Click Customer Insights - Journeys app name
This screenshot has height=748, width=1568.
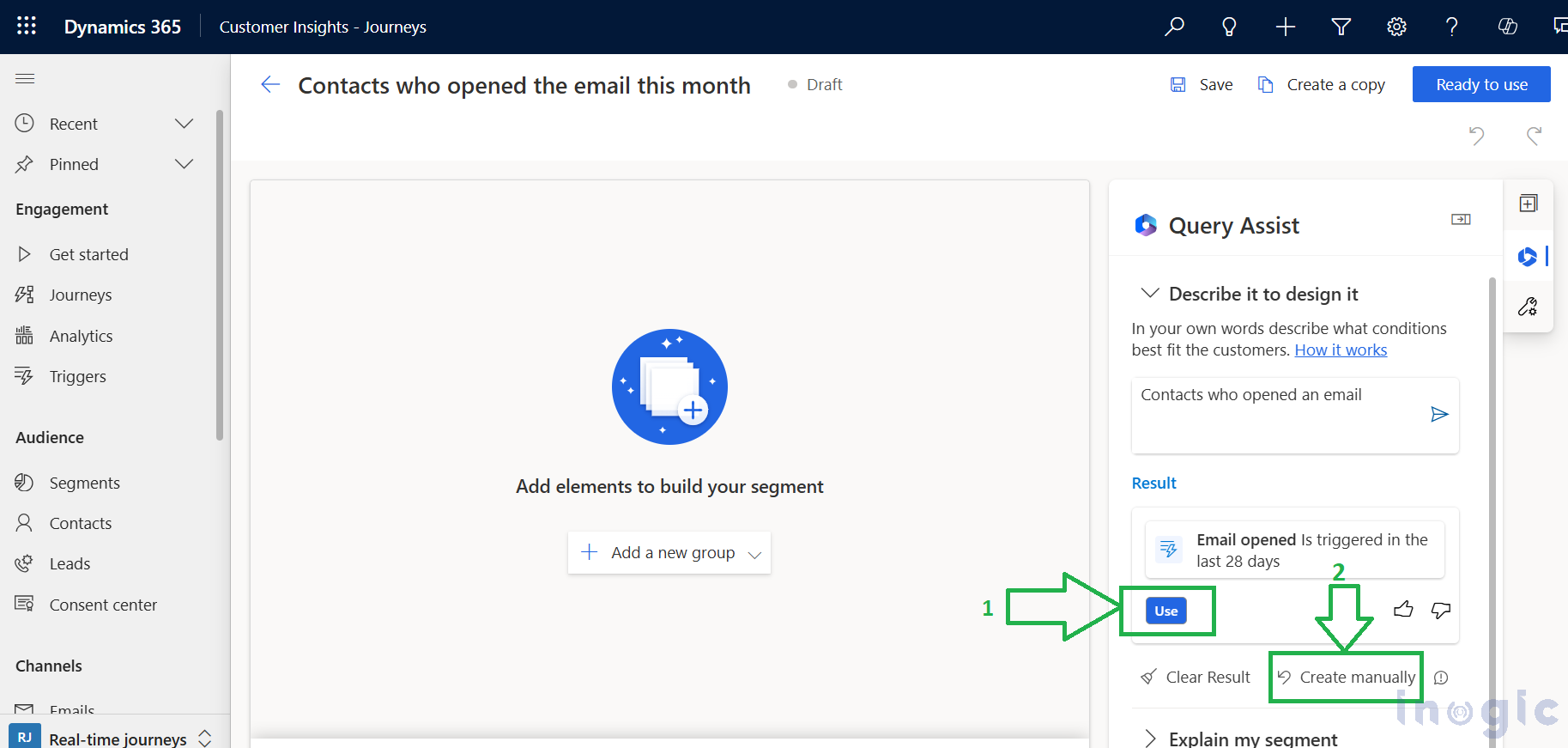(x=323, y=27)
